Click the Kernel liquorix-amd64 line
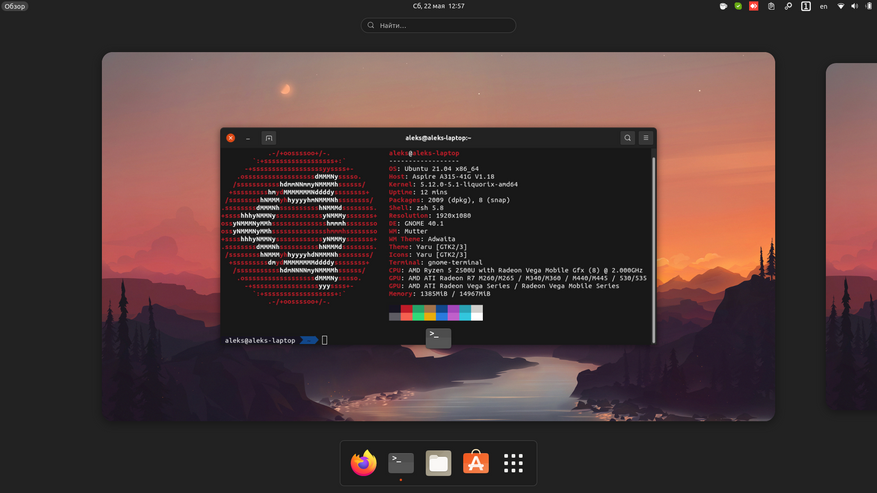 [453, 184]
